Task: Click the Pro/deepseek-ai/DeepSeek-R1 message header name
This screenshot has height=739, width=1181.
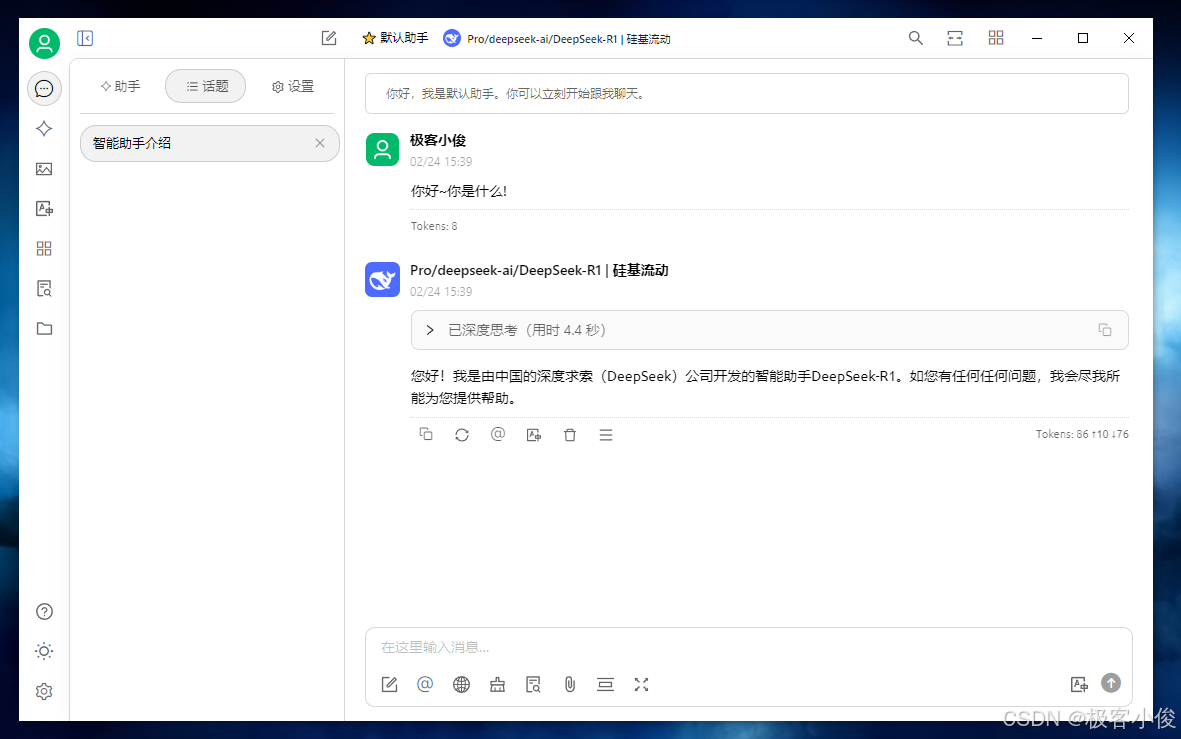Action: [x=539, y=270]
